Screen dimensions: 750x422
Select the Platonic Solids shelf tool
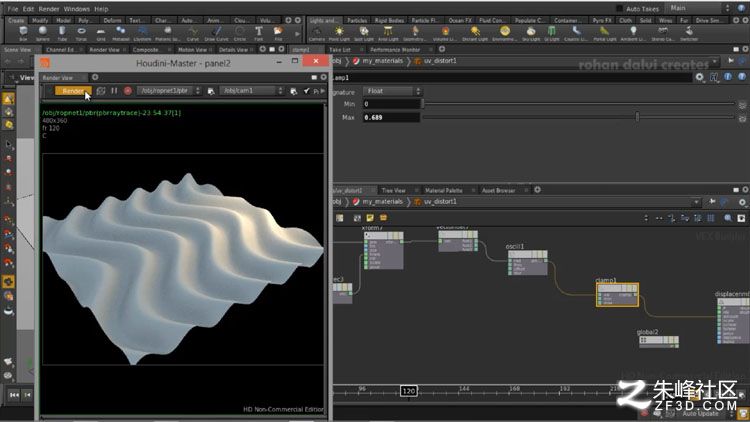(167, 33)
